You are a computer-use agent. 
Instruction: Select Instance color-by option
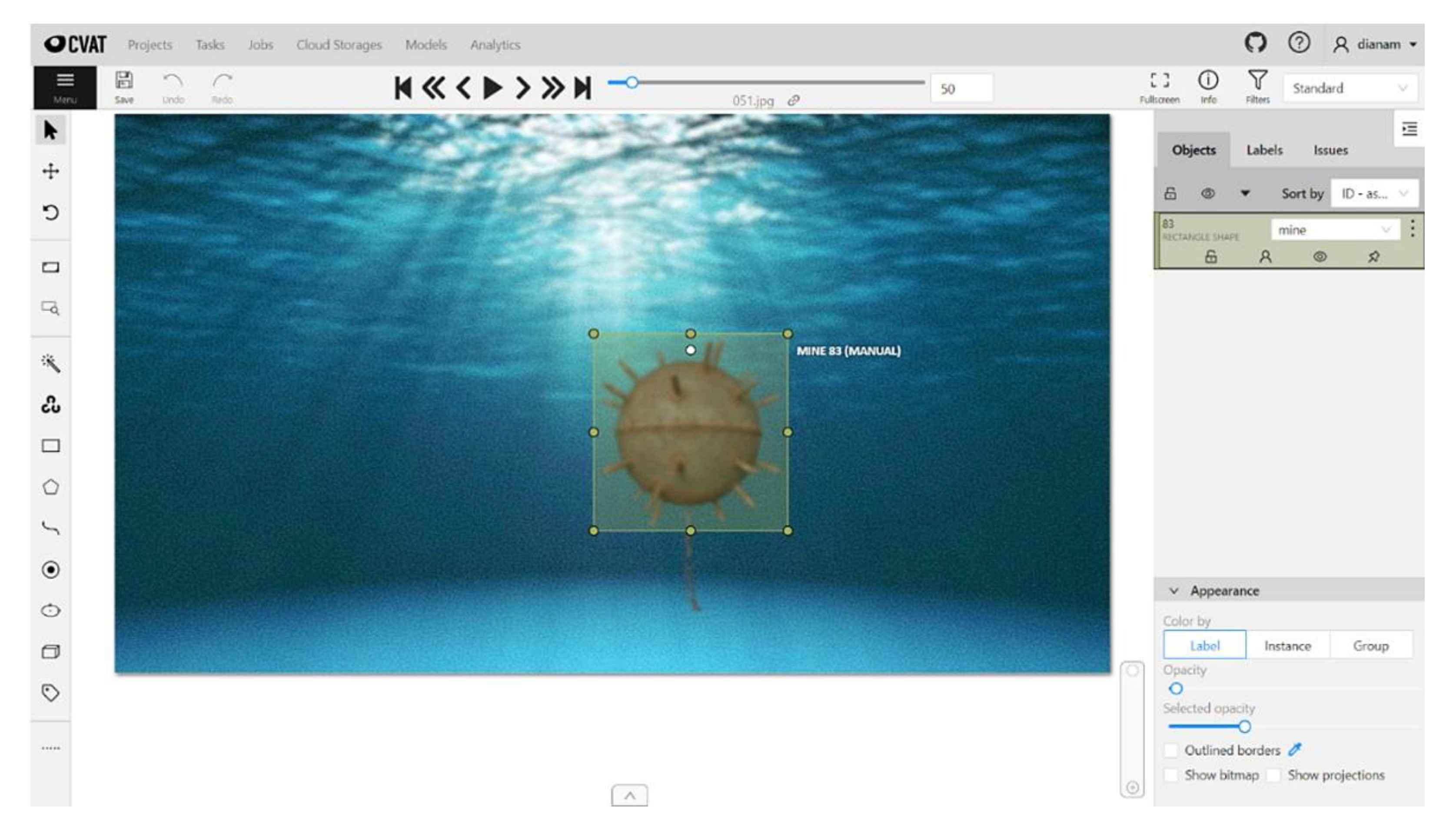(x=1287, y=646)
